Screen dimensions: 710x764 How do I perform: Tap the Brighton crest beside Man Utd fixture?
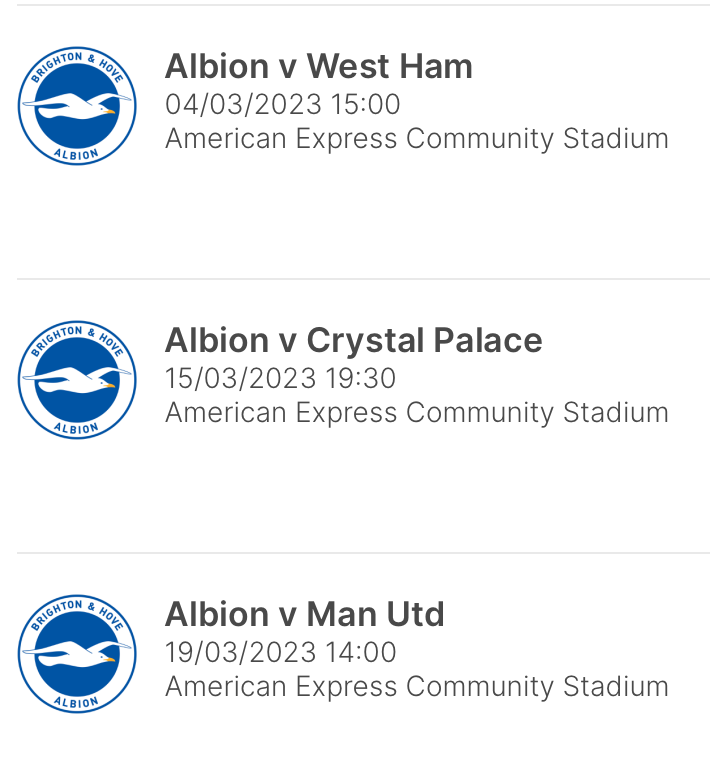pyautogui.click(x=77, y=653)
